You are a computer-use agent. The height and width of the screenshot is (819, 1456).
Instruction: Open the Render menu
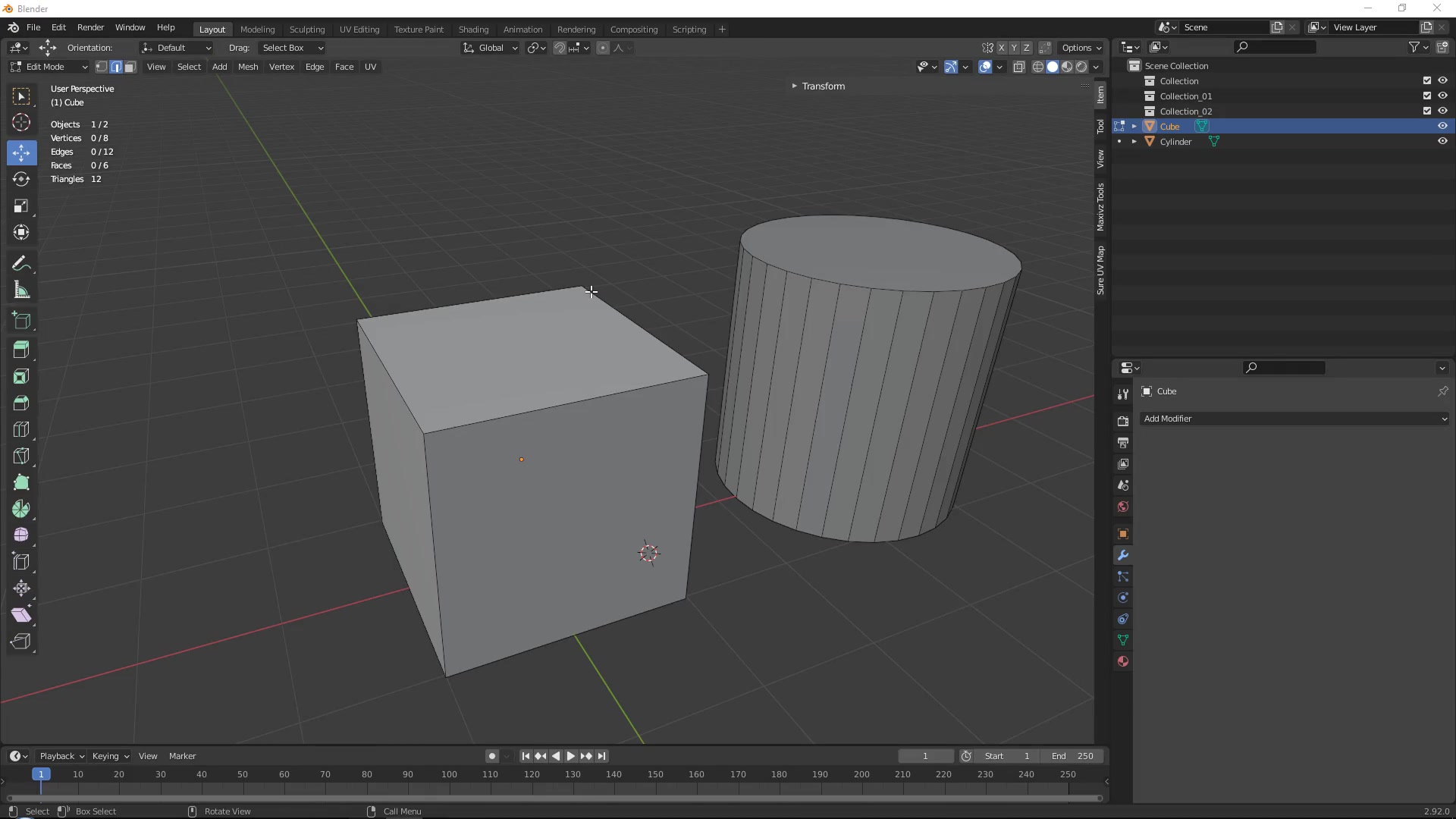point(91,27)
